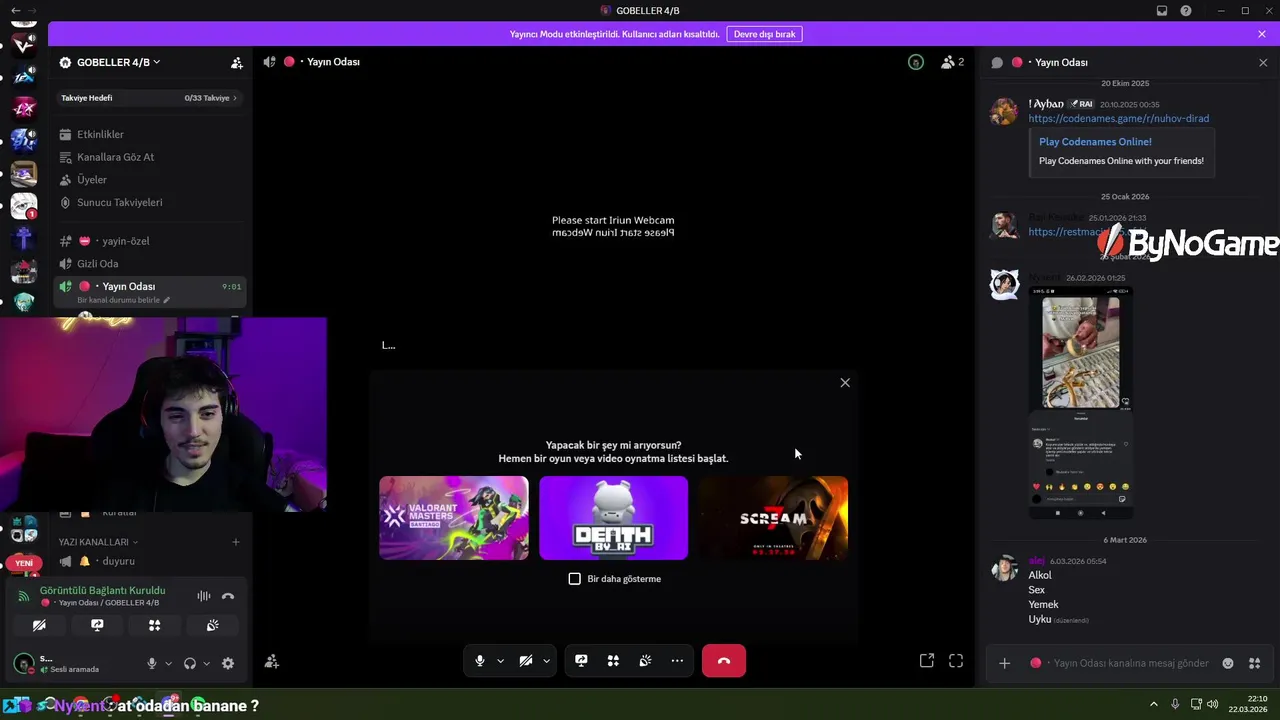Open activities launcher in the call control bar
Screen dimensions: 1280x720
click(613, 661)
